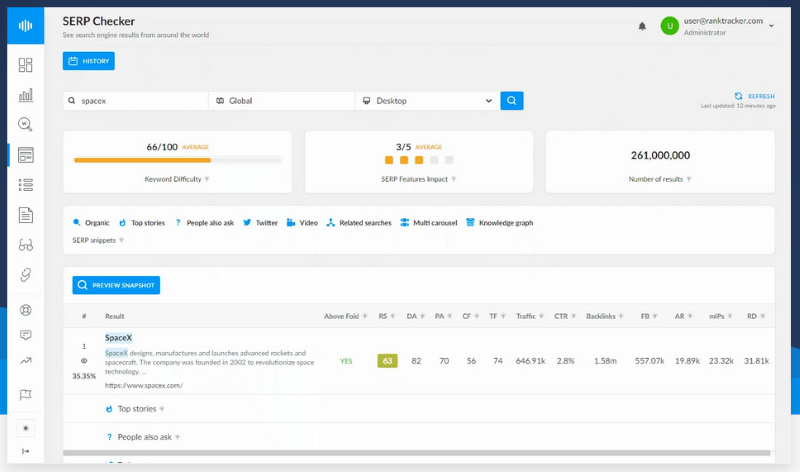Click the Number of results info icon
The width and height of the screenshot is (800, 472).
(689, 179)
